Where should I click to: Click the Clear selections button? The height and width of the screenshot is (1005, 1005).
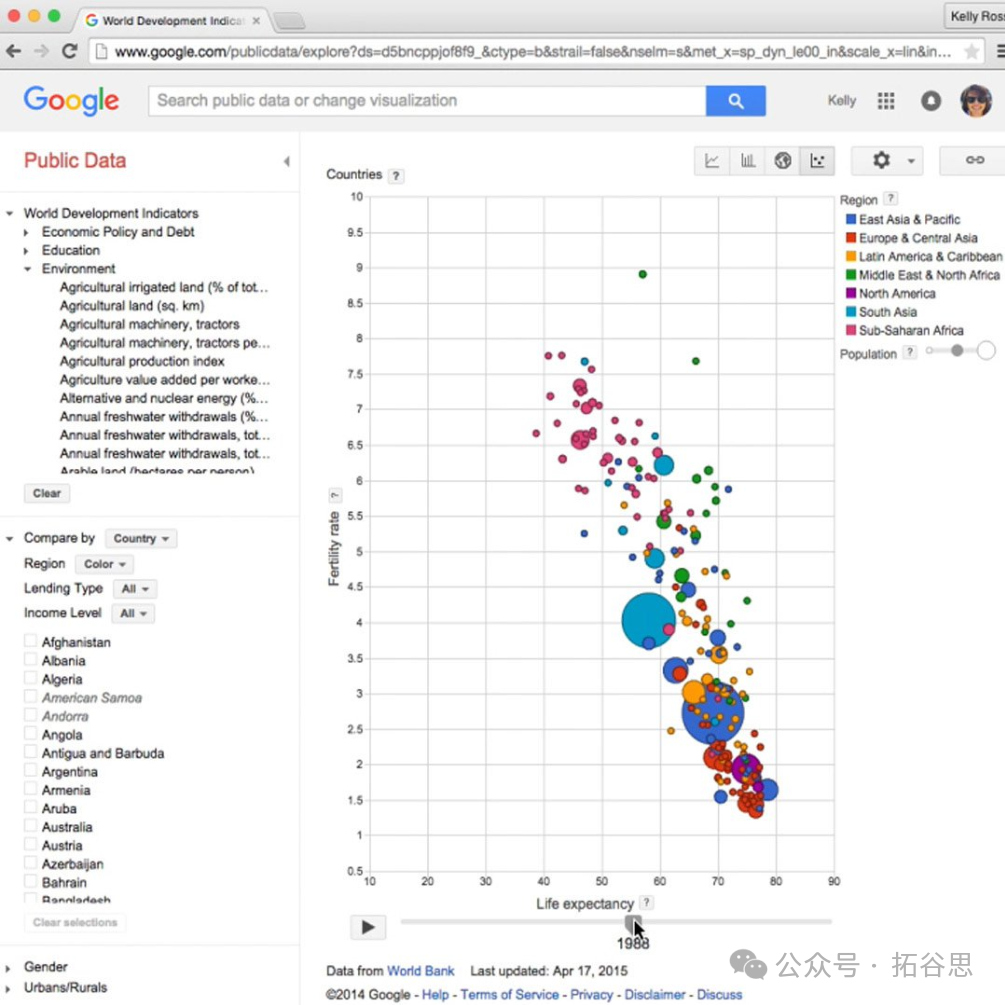click(x=75, y=922)
